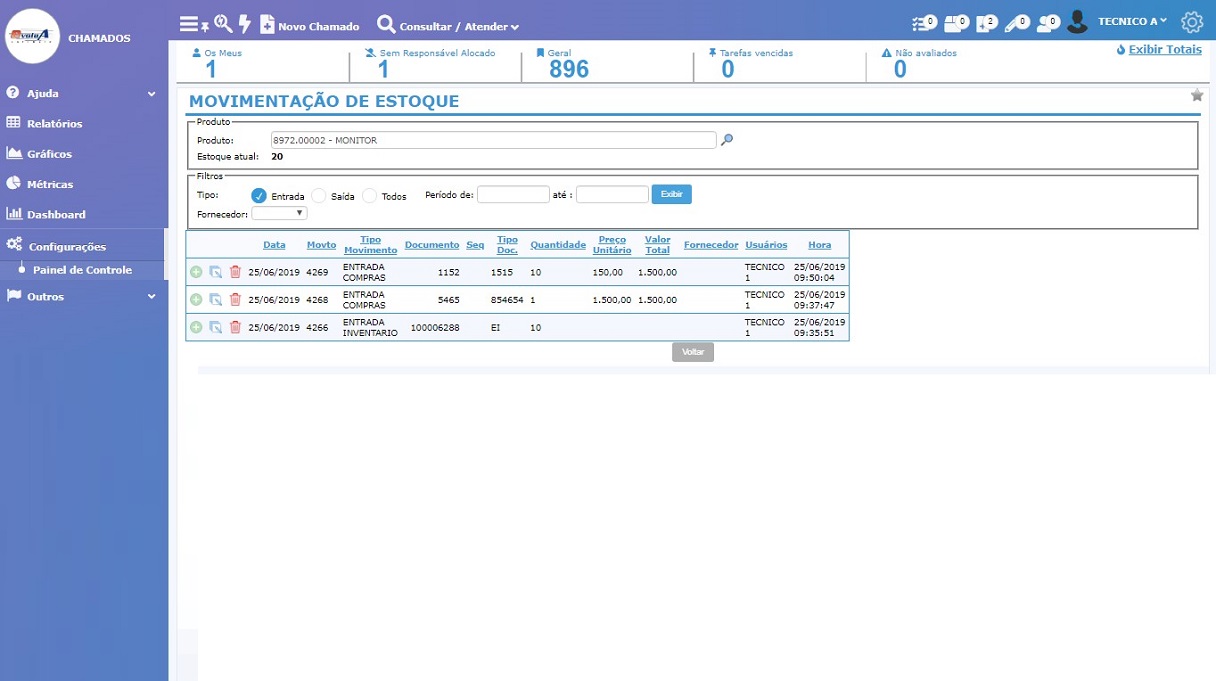Select the Entrada type radio button

259,196
